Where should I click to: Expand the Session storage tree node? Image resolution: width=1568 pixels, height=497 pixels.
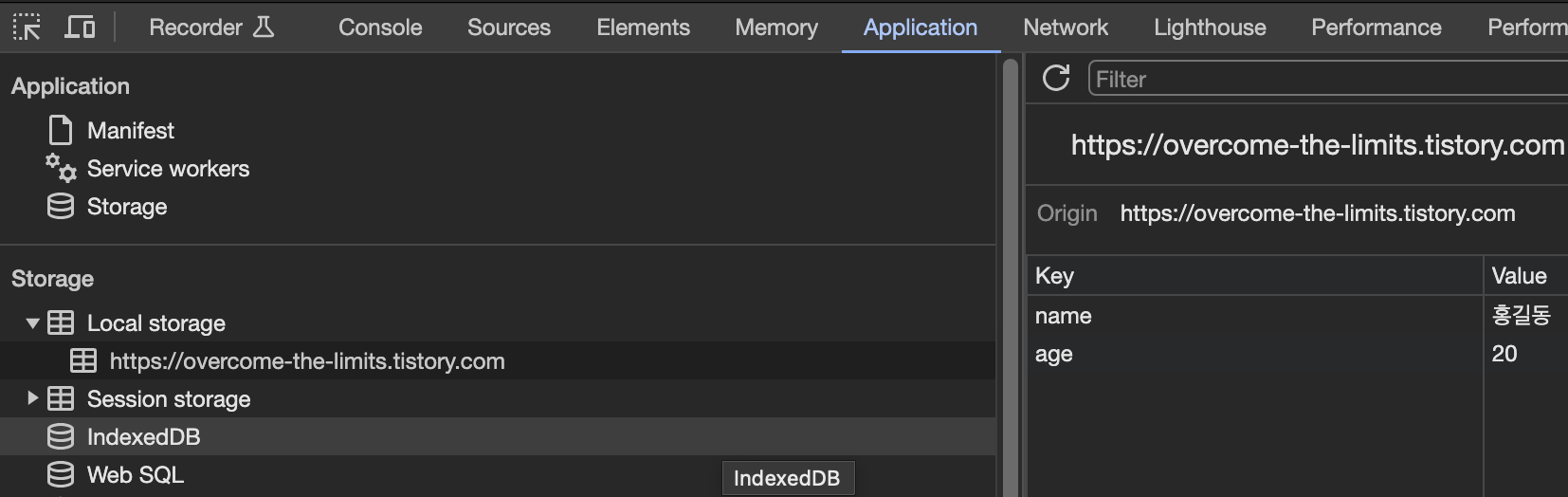point(32,398)
